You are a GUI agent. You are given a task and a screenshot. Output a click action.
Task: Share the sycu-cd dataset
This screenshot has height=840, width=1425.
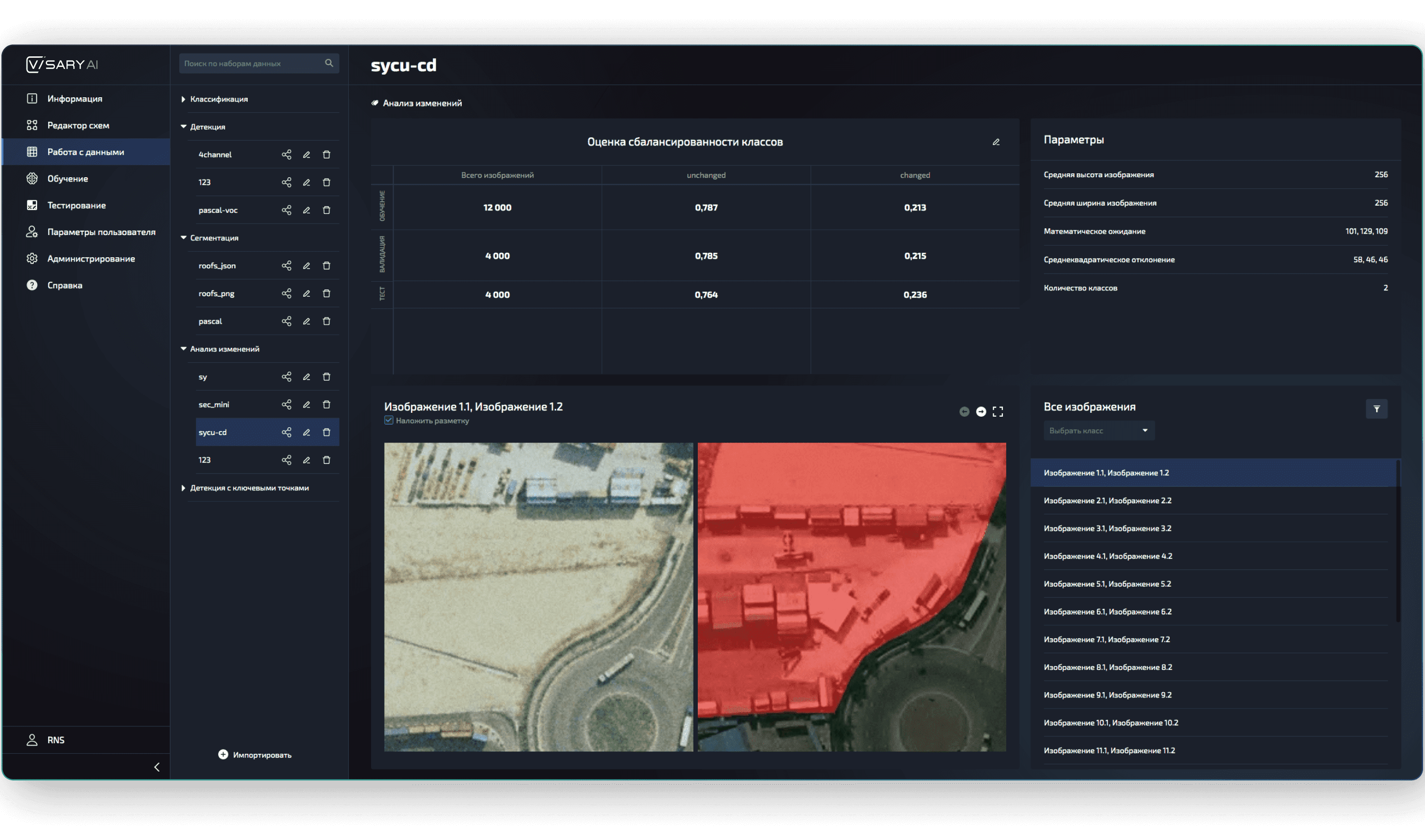pyautogui.click(x=286, y=433)
